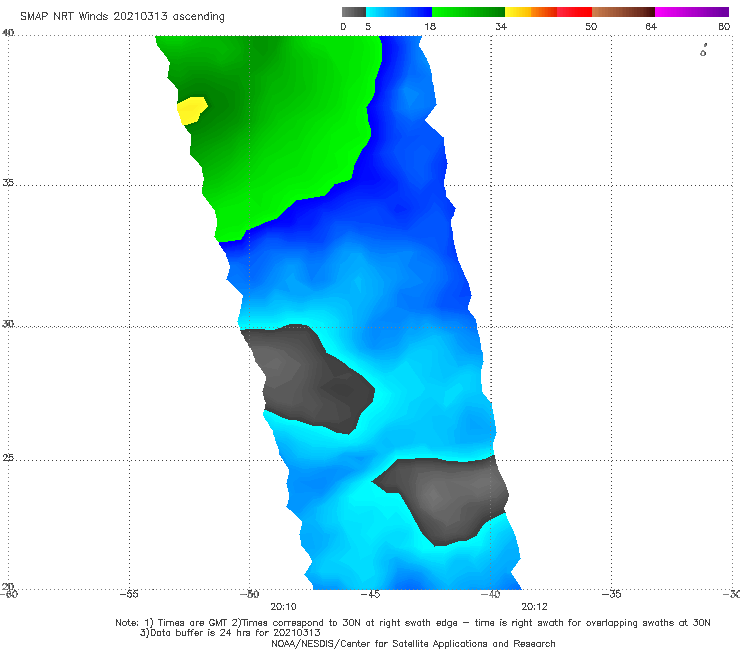The image size is (740, 650).
Task: Click the brown segment of the color bar
Action: click(623, 12)
